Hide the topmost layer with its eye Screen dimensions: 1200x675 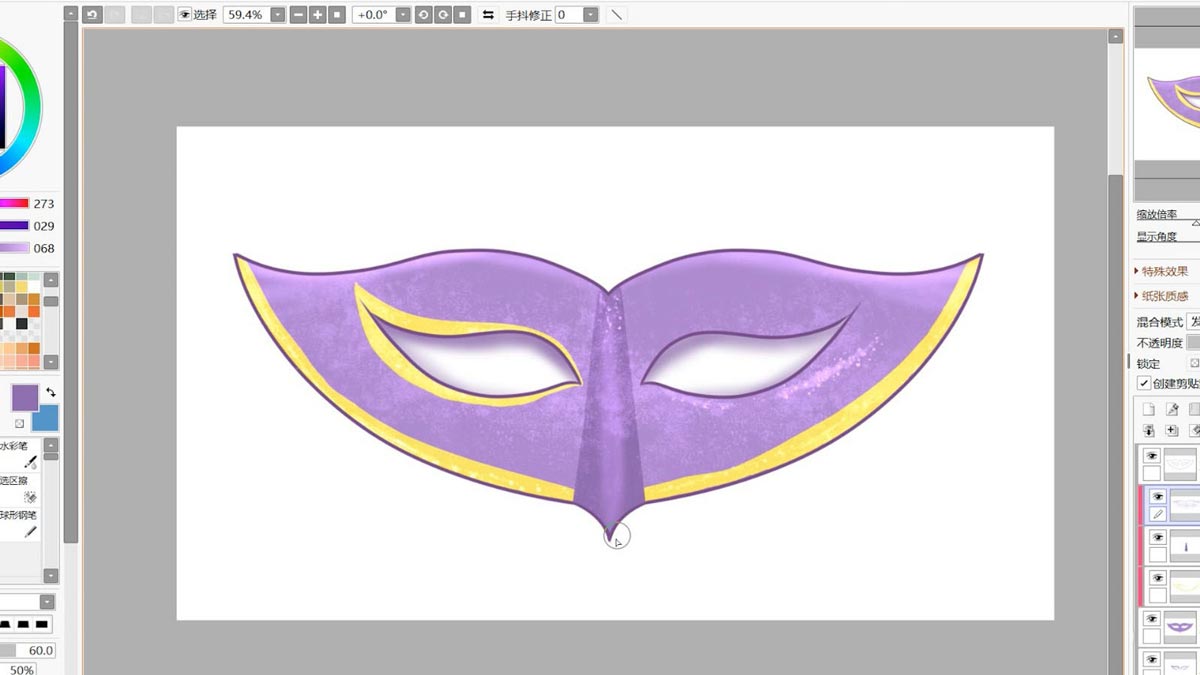click(1152, 456)
